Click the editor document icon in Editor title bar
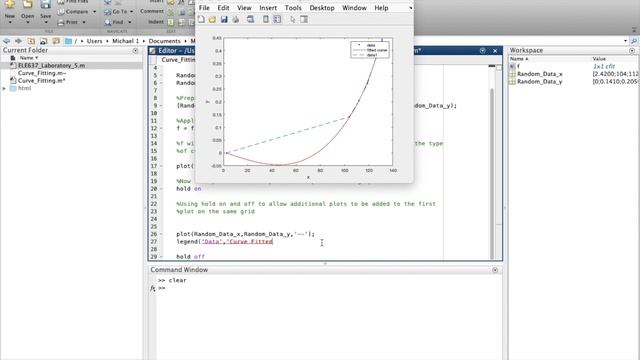Image resolution: width=640 pixels, height=360 pixels. pos(153,51)
